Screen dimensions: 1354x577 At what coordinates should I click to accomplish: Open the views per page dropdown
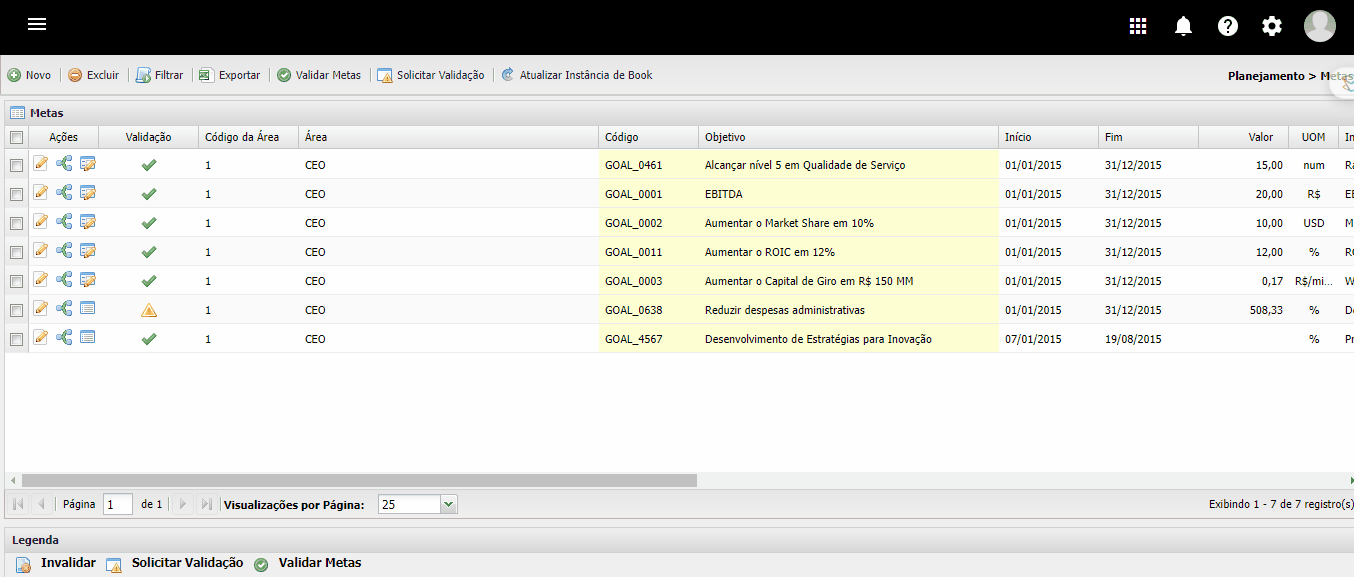pos(448,505)
